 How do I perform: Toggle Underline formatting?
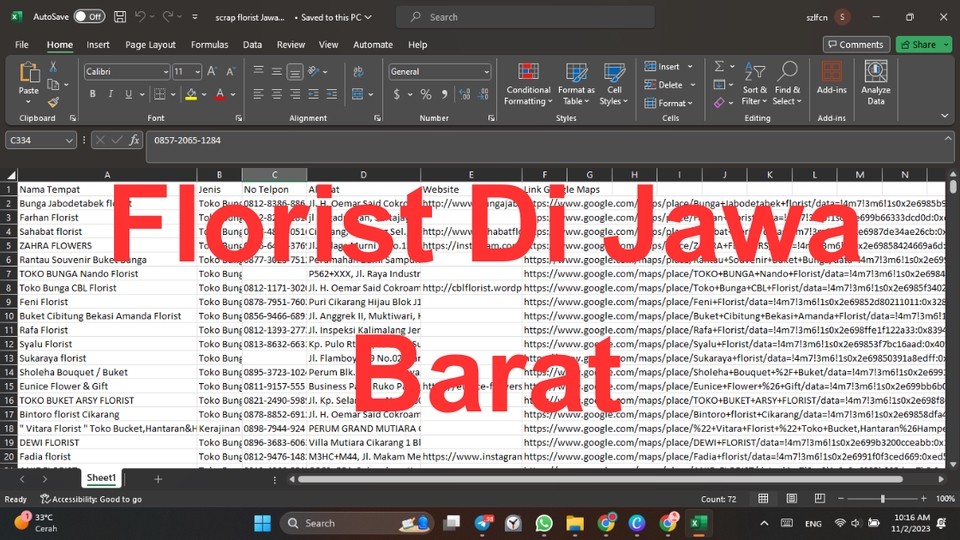pyautogui.click(x=128, y=94)
